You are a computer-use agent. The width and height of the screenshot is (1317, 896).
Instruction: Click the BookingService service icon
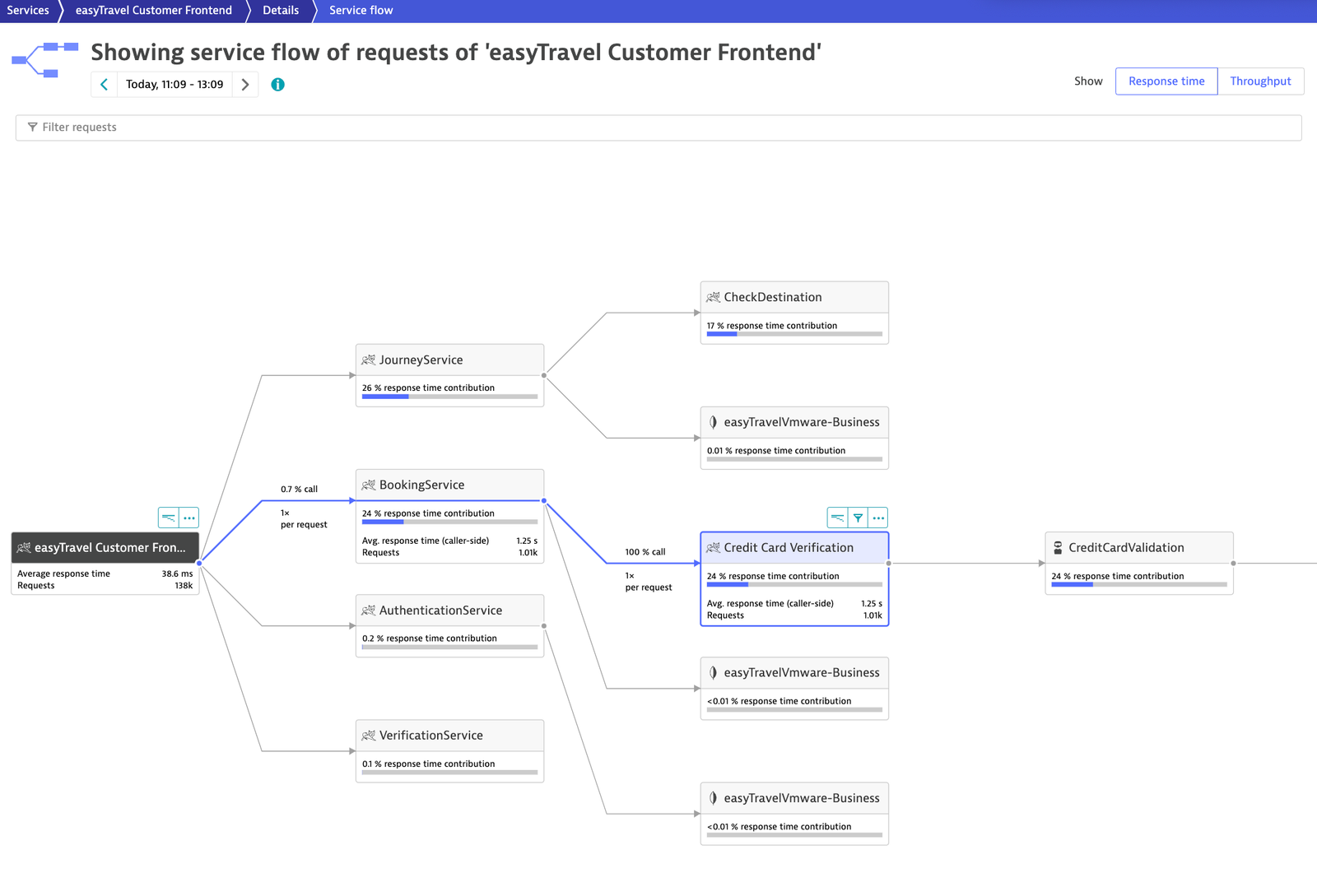click(x=369, y=485)
